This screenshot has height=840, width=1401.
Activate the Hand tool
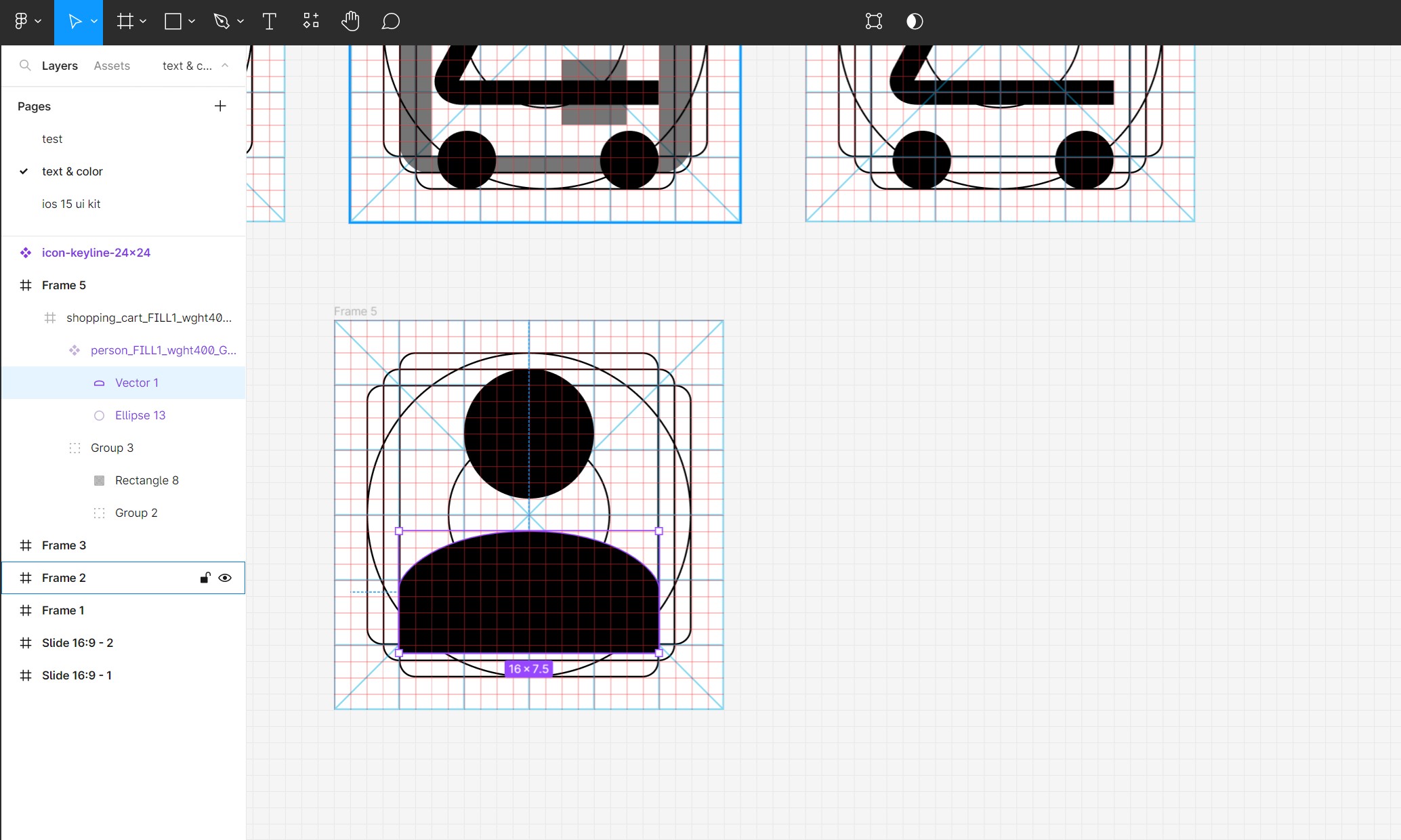(350, 22)
